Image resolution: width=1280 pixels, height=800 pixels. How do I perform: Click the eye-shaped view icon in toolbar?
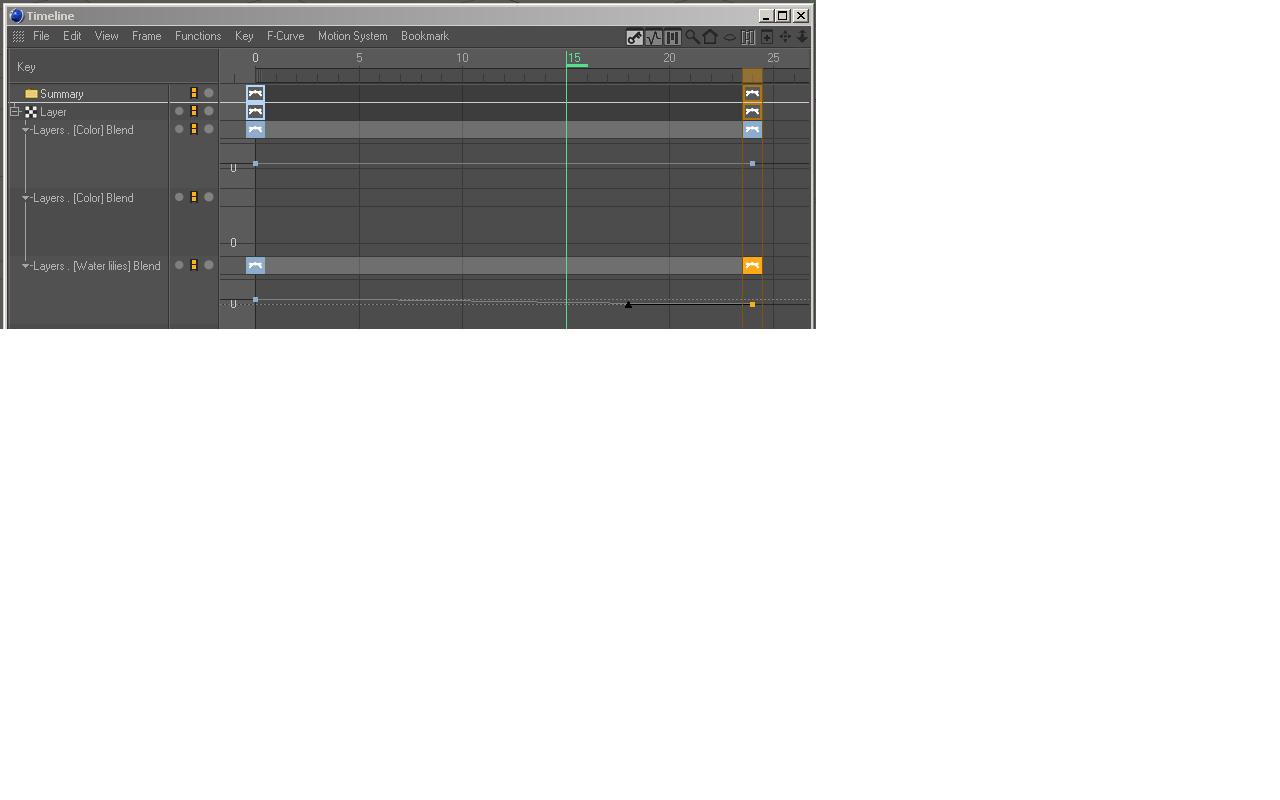[x=729, y=37]
